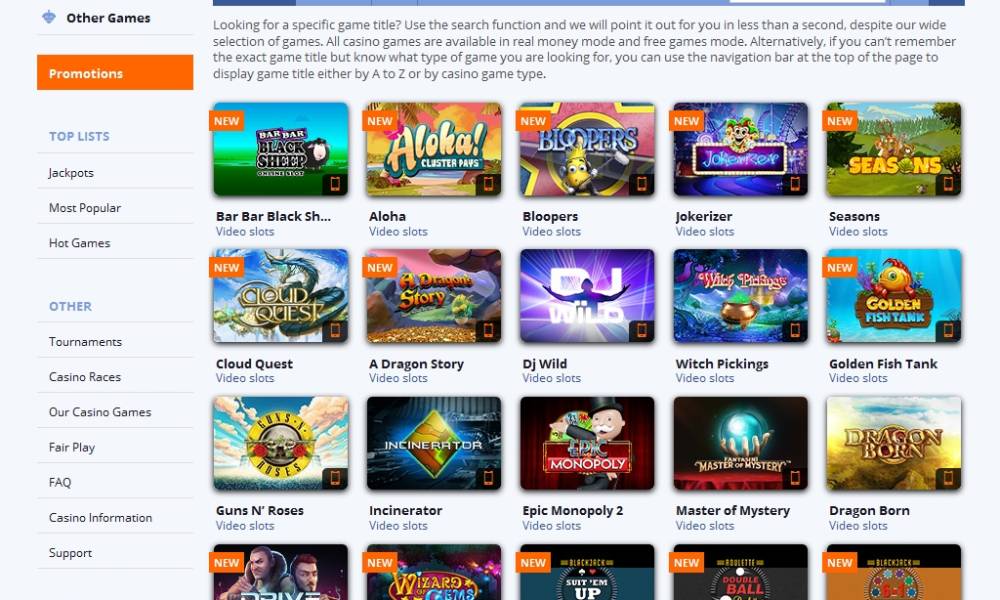The image size is (1000, 600).
Task: Open Hot Games list
Action: 79,242
